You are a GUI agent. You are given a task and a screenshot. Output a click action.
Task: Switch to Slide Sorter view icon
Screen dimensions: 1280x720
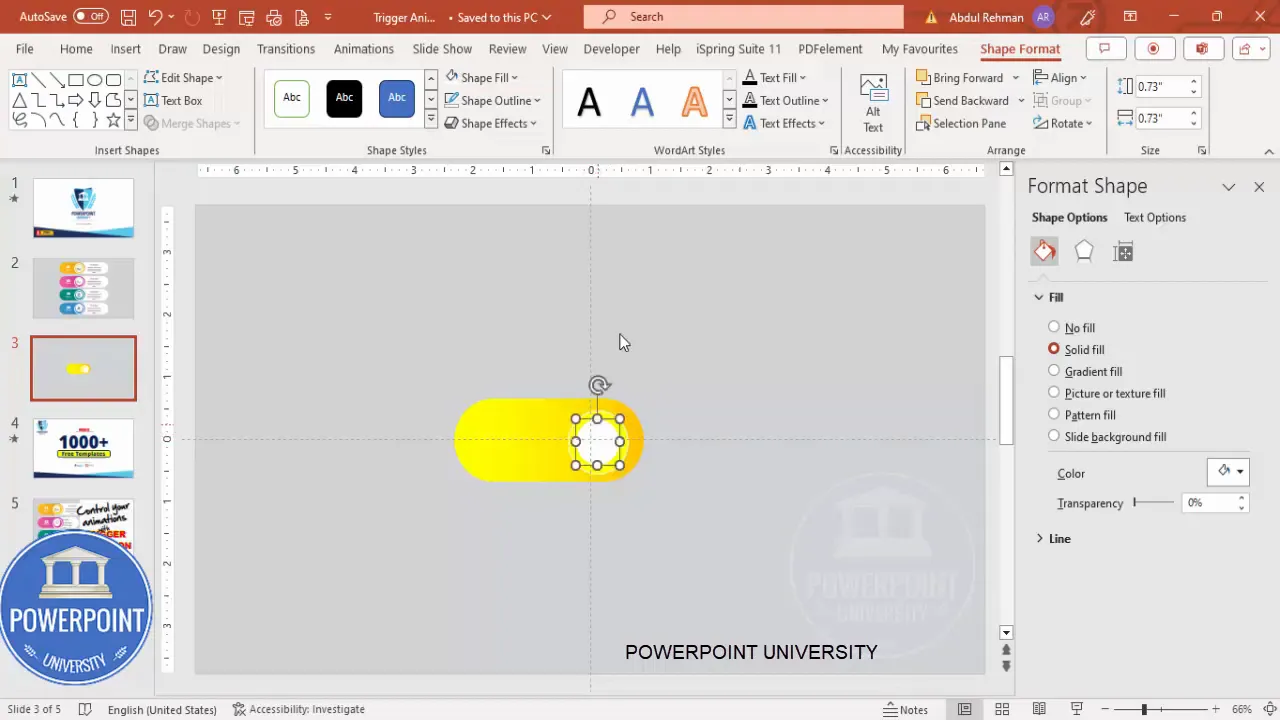click(1002, 709)
